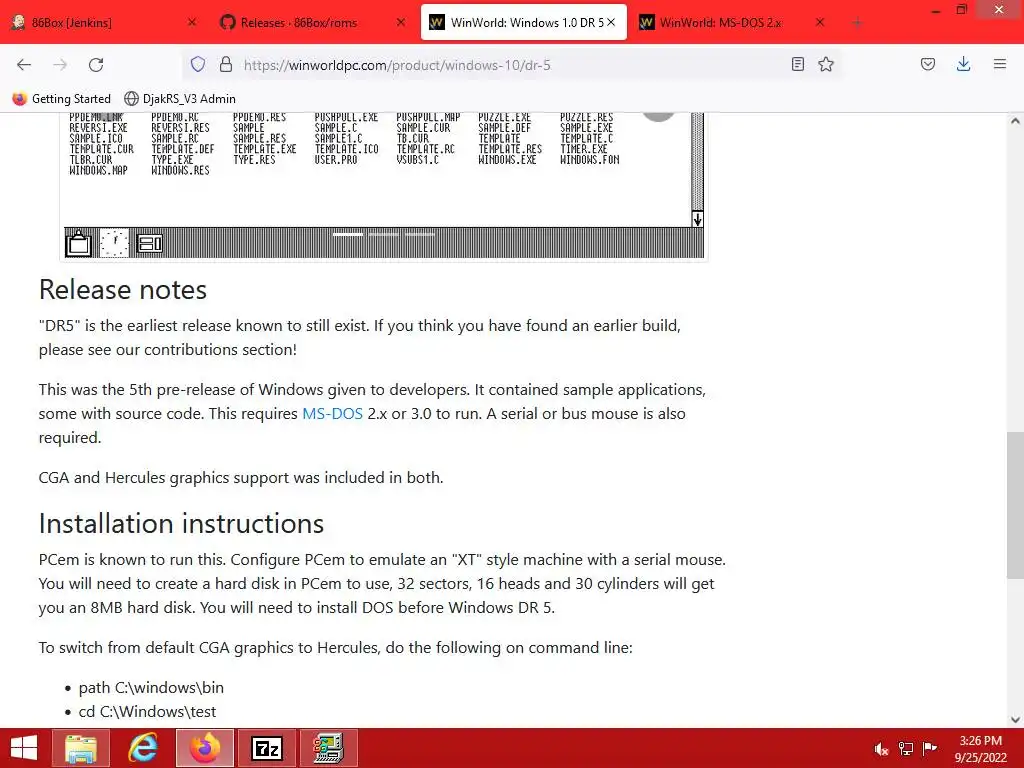Open the 86Box emulator taskbar icon
The width and height of the screenshot is (1024, 768).
click(328, 748)
